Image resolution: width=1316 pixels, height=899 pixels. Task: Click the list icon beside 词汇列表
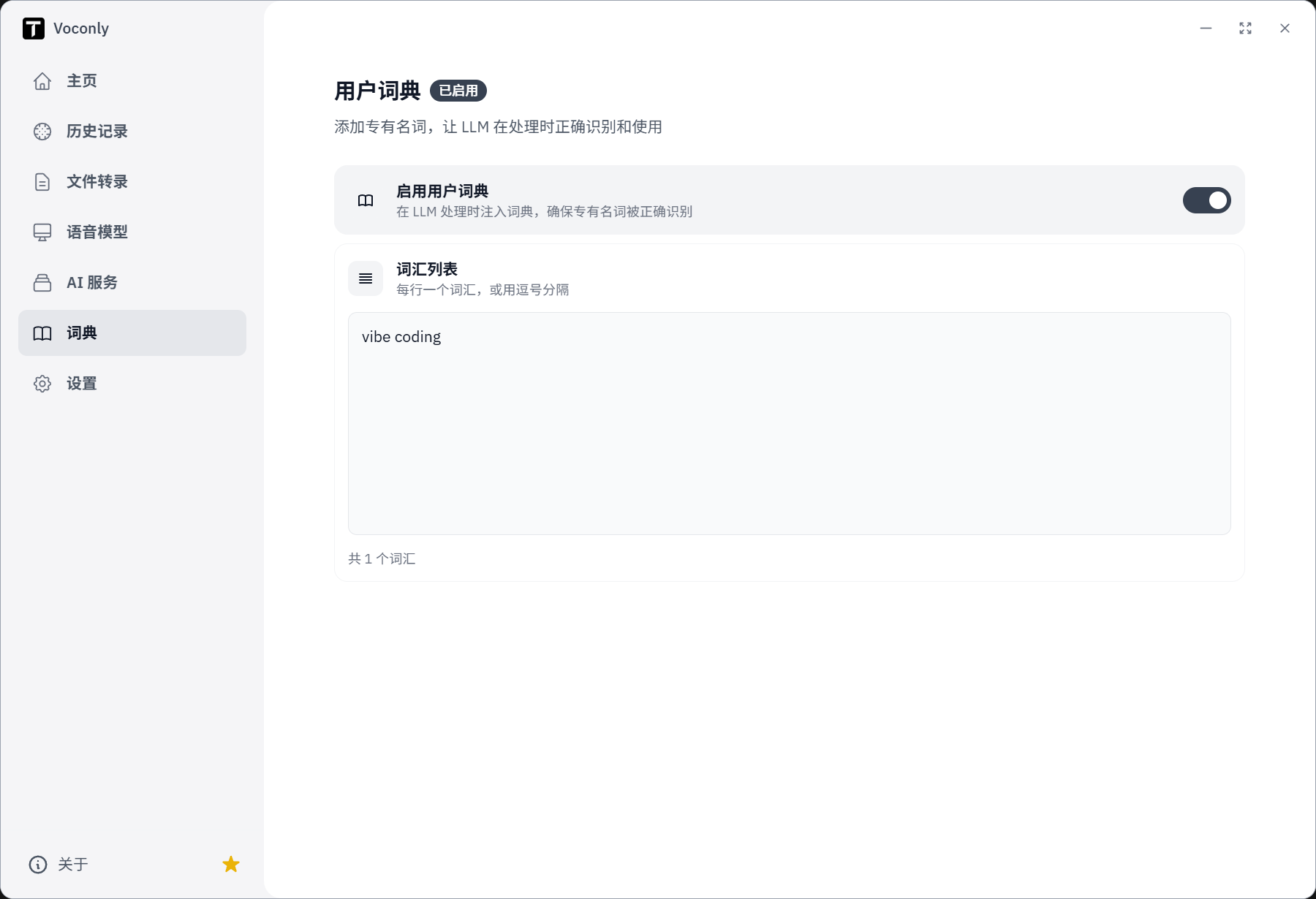point(366,278)
